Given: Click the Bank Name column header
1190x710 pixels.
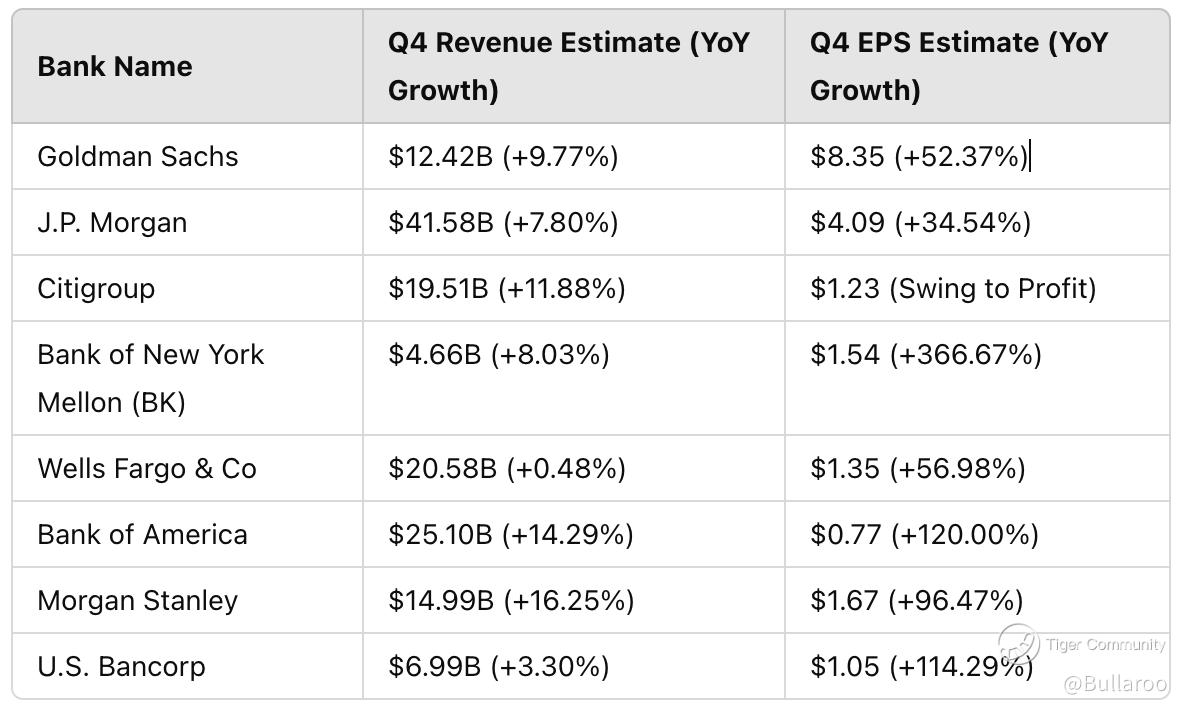Looking at the screenshot, I should tap(115, 67).
